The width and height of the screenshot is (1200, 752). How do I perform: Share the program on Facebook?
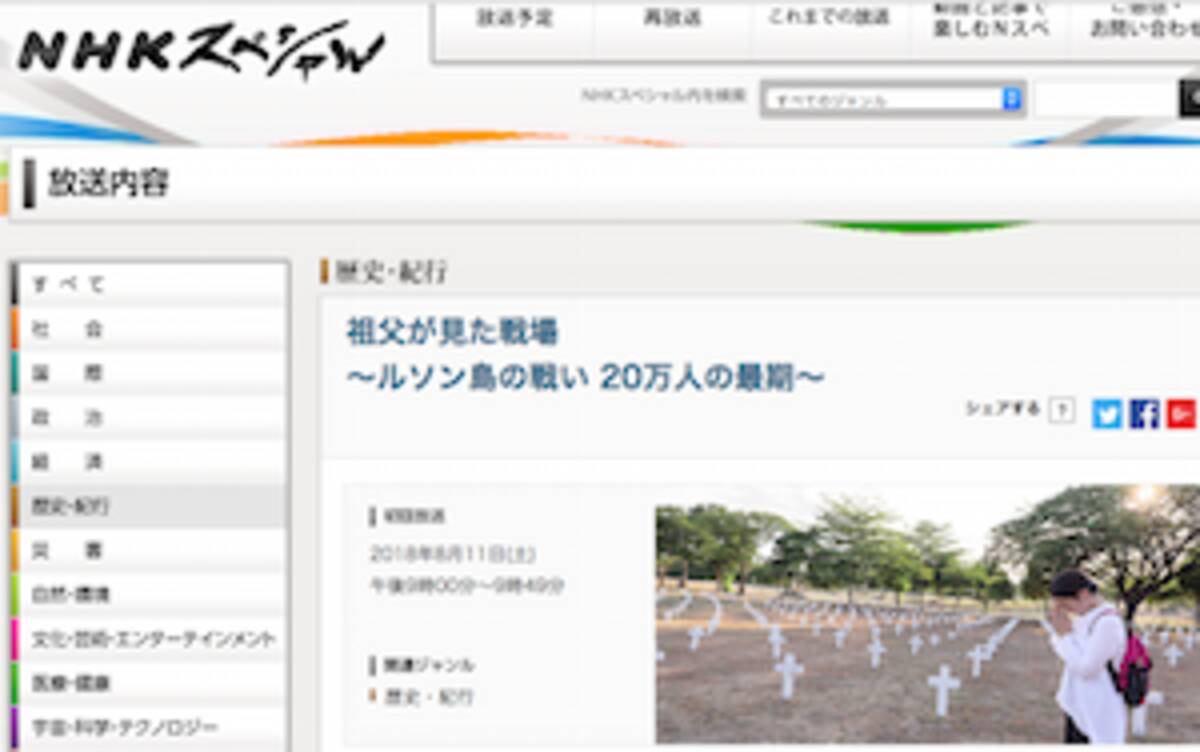pyautogui.click(x=1144, y=413)
